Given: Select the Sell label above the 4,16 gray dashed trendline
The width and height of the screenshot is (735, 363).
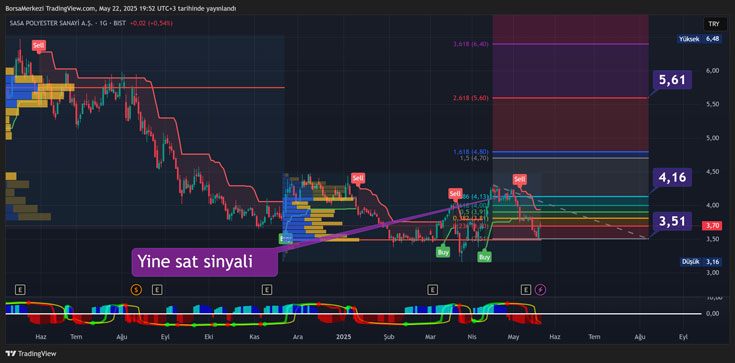Looking at the screenshot, I should click(x=519, y=179).
